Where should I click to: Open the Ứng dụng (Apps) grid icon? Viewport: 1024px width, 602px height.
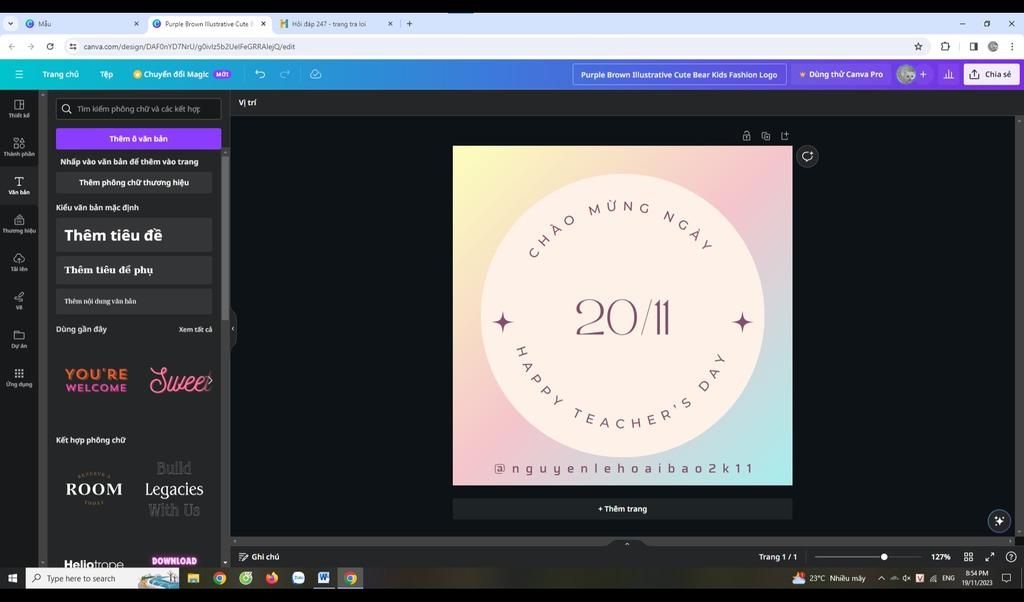coord(19,376)
